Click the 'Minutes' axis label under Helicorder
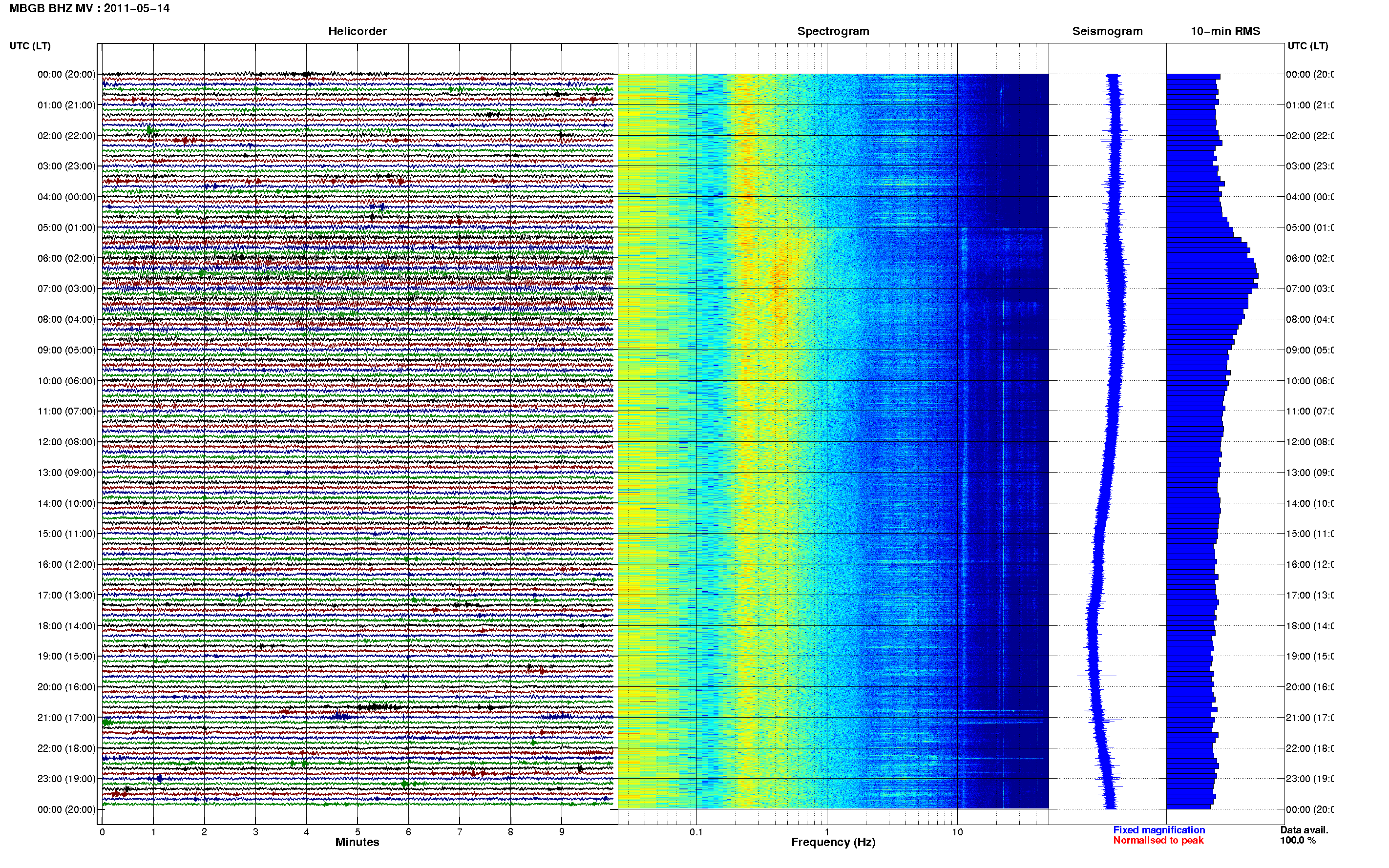 [x=357, y=842]
